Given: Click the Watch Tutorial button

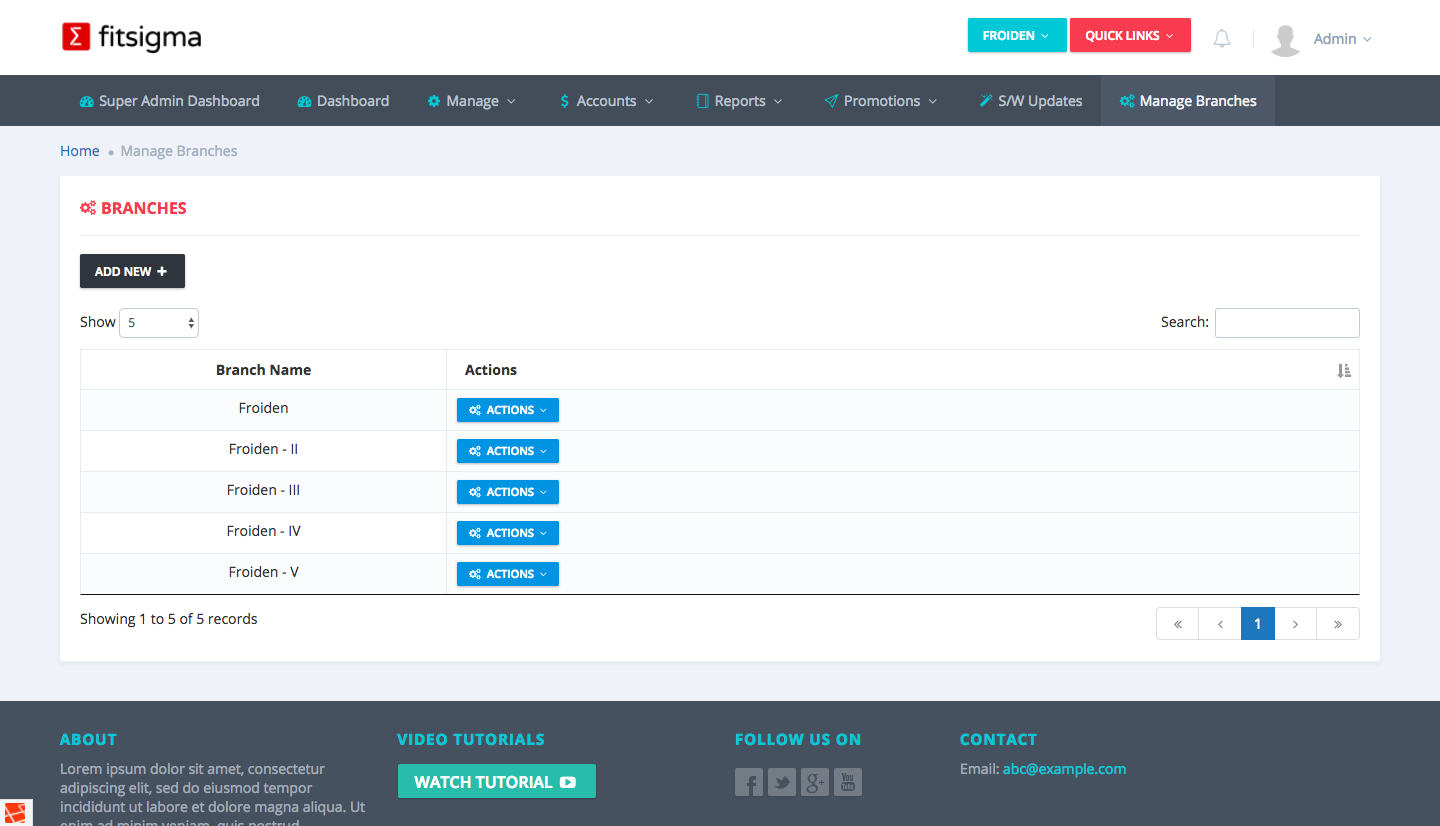Looking at the screenshot, I should click(x=496, y=782).
